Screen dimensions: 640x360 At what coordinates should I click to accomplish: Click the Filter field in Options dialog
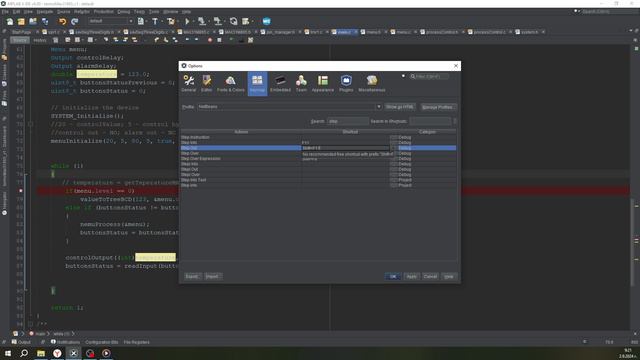click(x=429, y=76)
